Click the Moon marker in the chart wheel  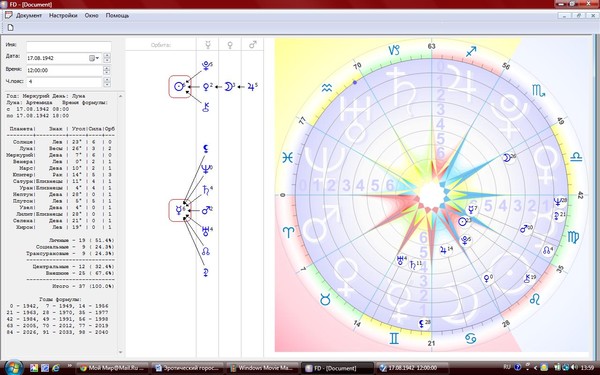pos(508,158)
